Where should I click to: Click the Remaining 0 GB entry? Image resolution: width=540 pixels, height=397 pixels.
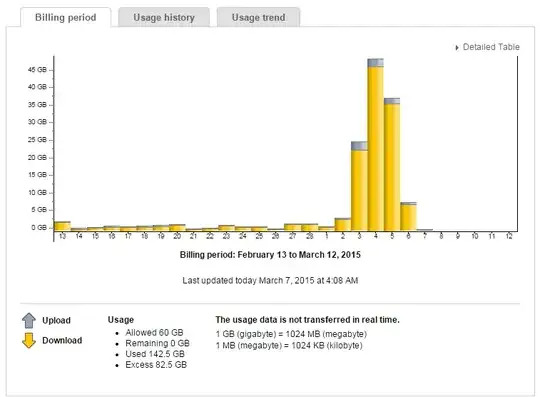point(157,343)
